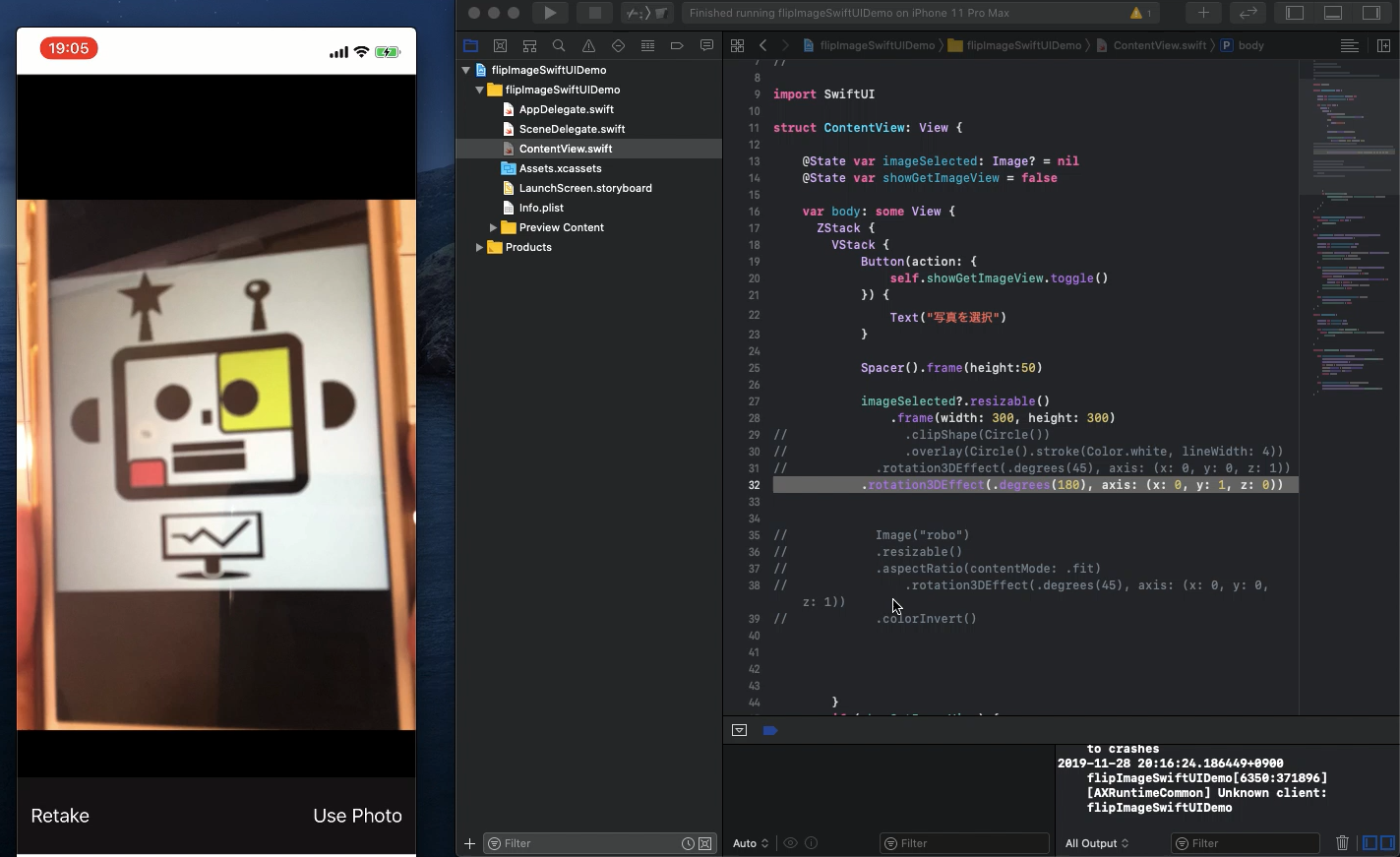Open the related items grid menu
Image resolution: width=1400 pixels, height=857 pixels.
737,45
